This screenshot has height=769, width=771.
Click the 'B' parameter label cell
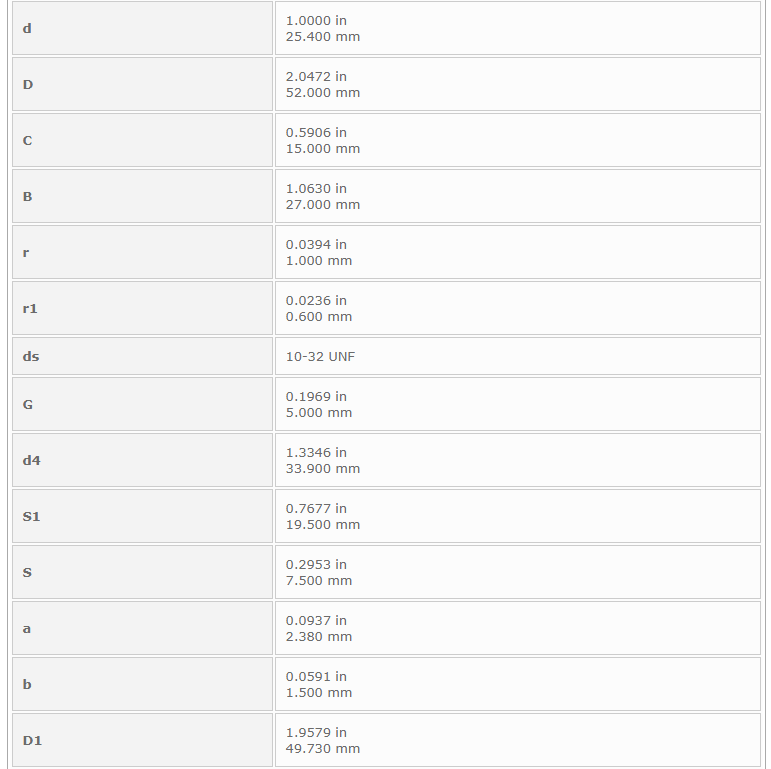(142, 196)
